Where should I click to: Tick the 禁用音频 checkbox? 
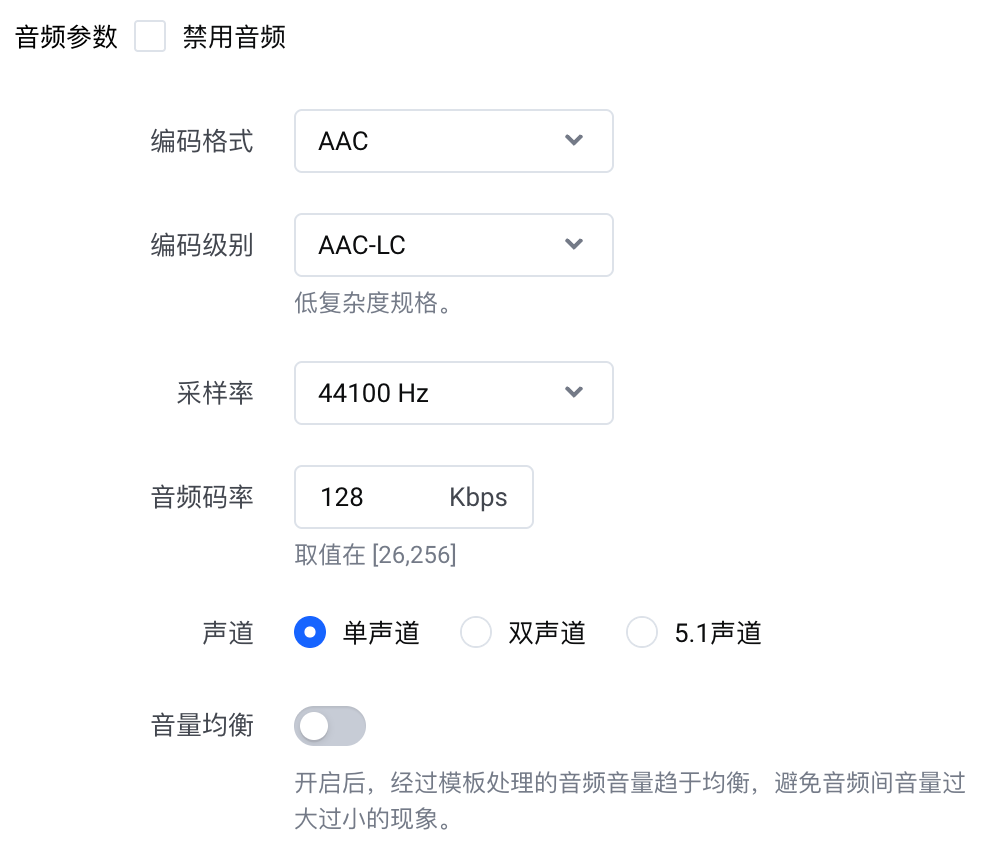(150, 37)
